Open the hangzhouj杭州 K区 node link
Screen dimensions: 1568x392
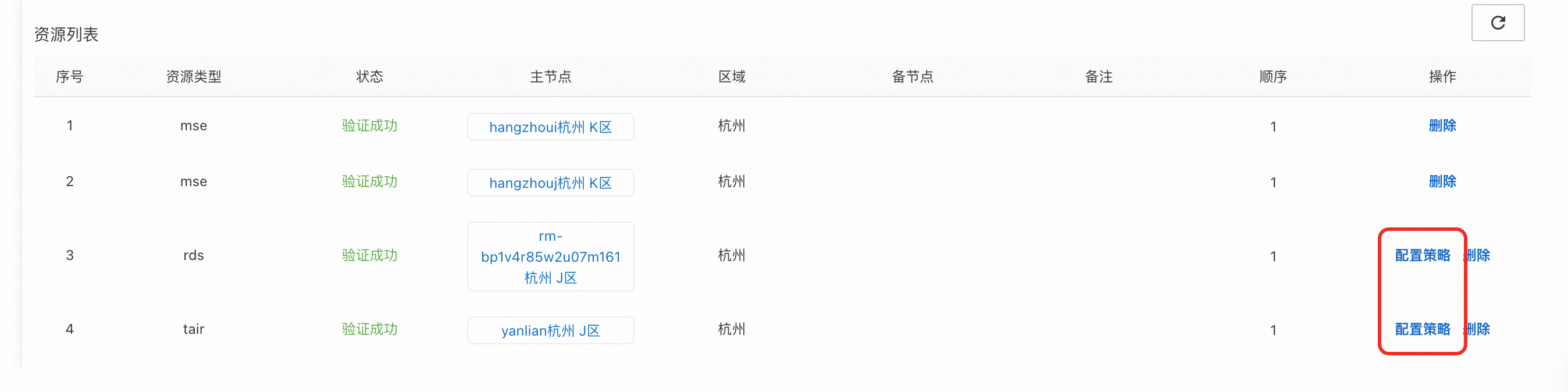pyautogui.click(x=550, y=183)
